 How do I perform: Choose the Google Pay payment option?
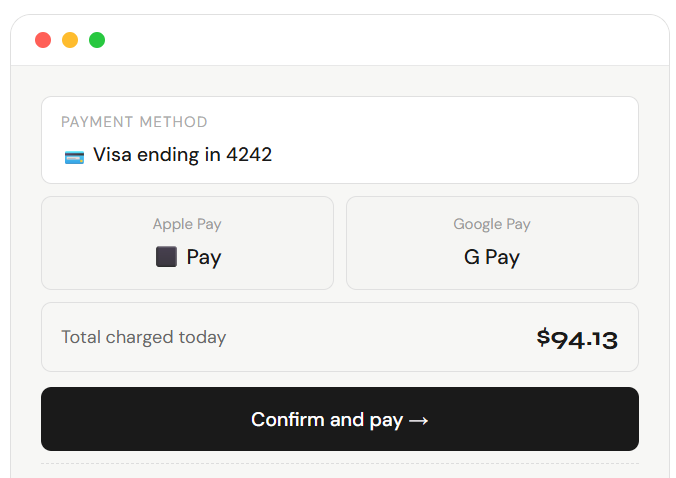(492, 243)
